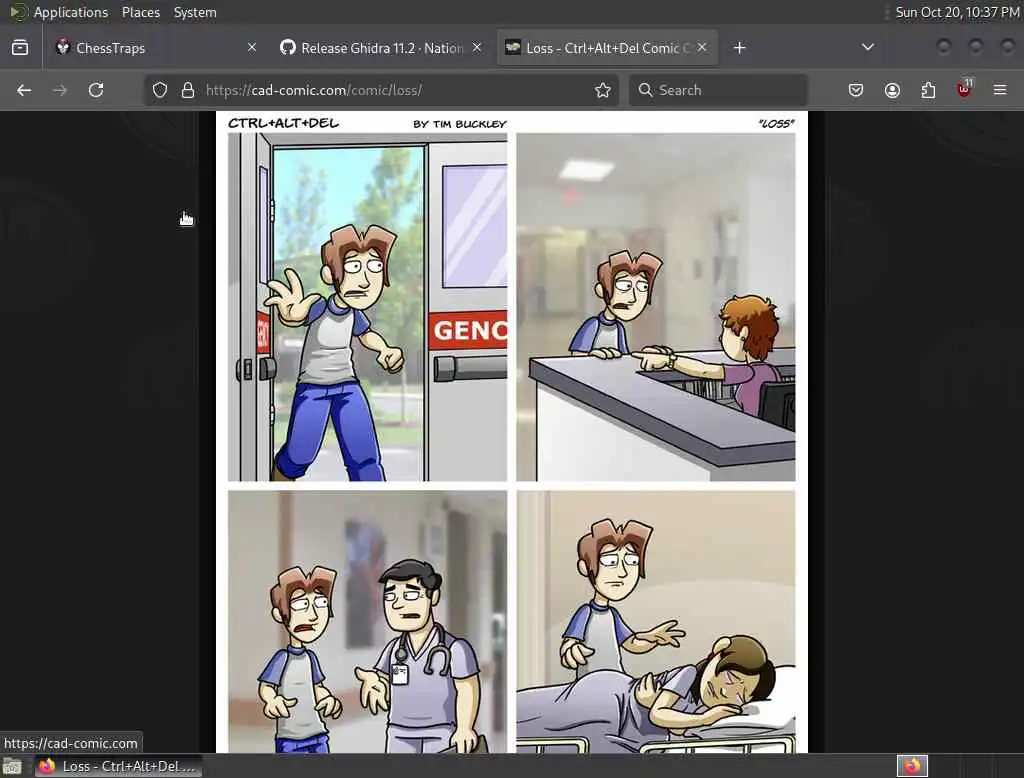Close the Loss comic tab
This screenshot has height=778, width=1024.
tap(702, 47)
